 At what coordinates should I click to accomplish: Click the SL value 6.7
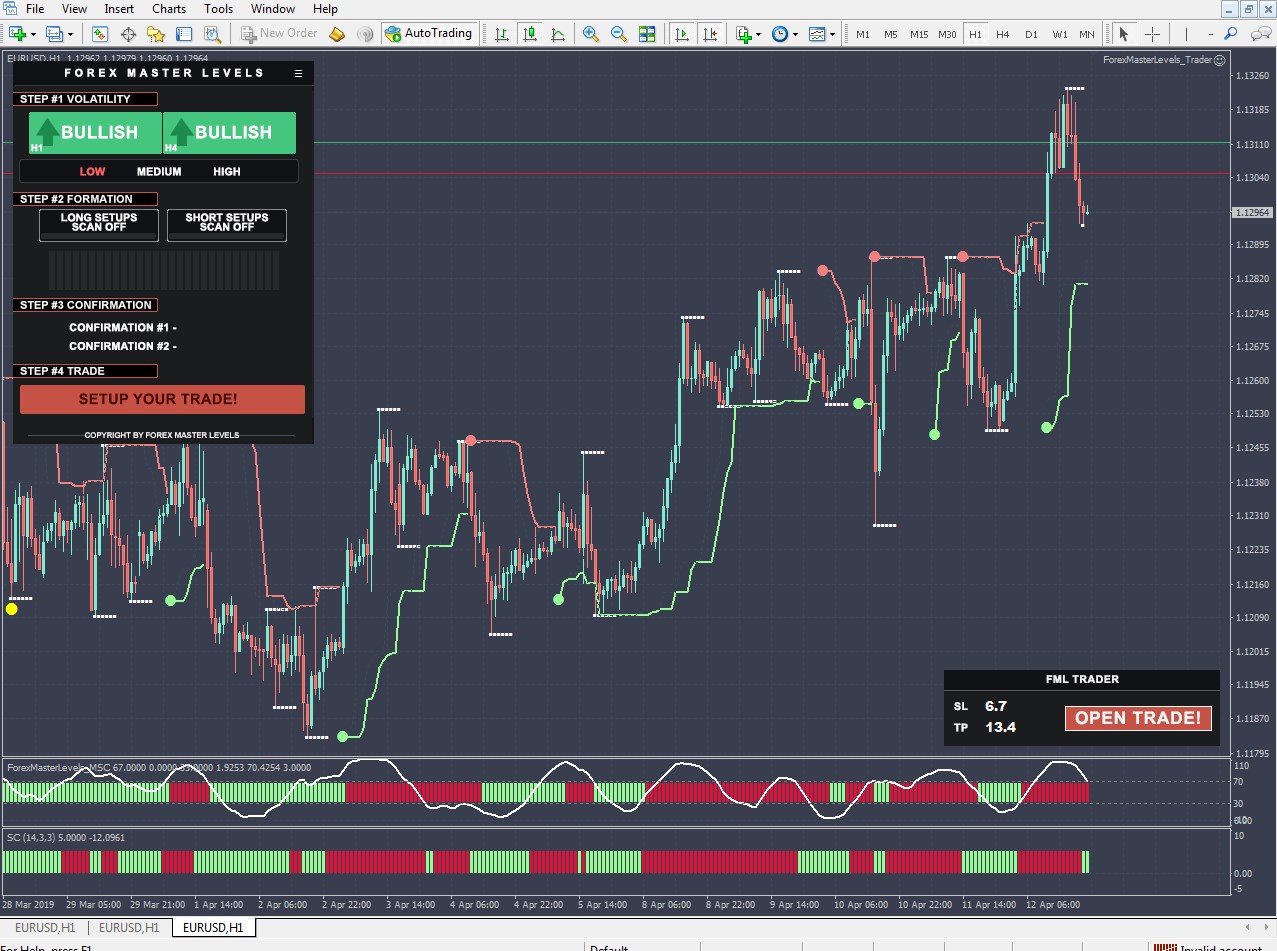(x=996, y=706)
